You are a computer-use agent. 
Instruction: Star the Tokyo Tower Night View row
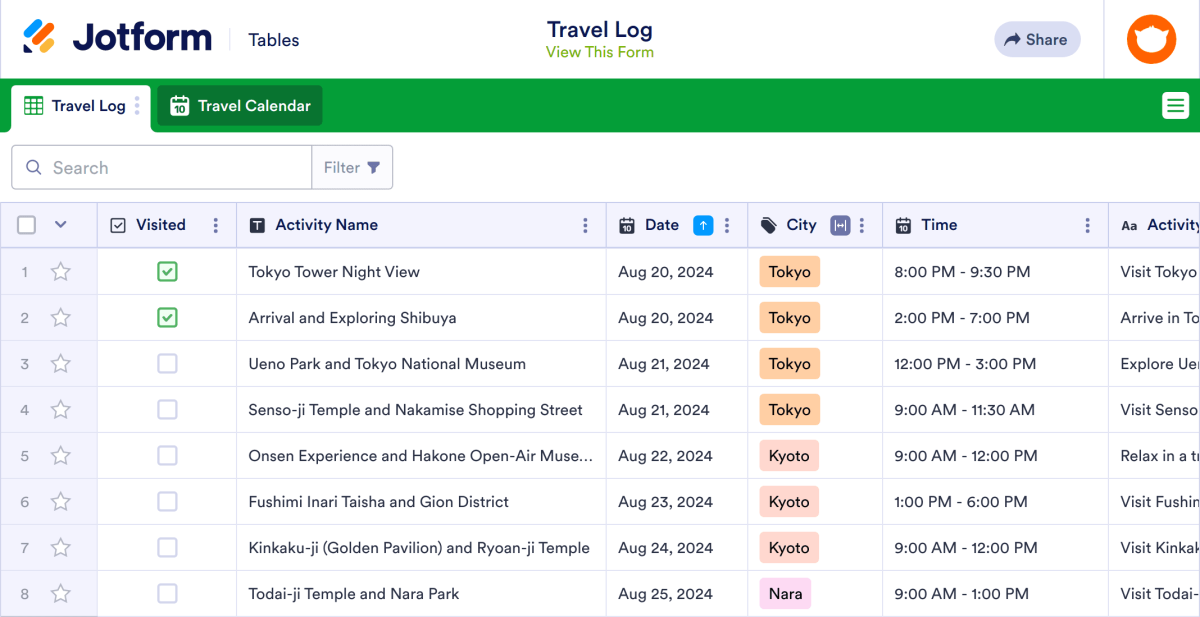click(60, 271)
